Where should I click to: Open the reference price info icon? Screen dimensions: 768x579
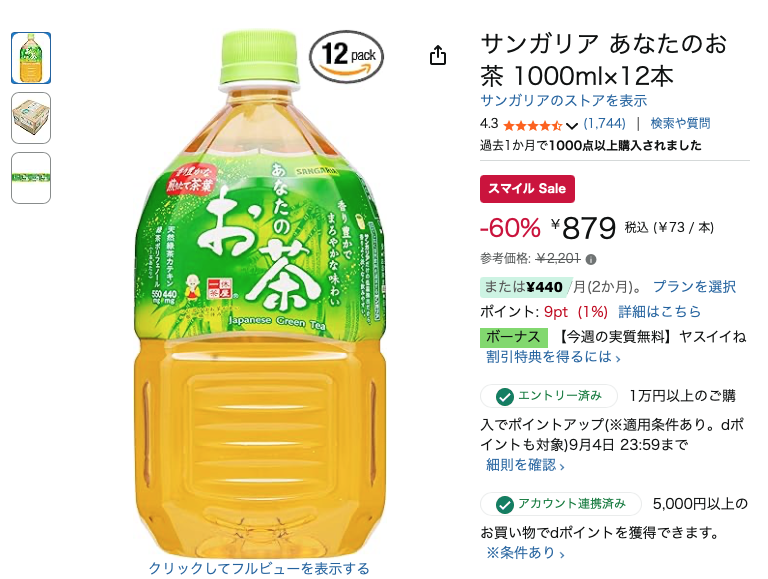coord(591,260)
